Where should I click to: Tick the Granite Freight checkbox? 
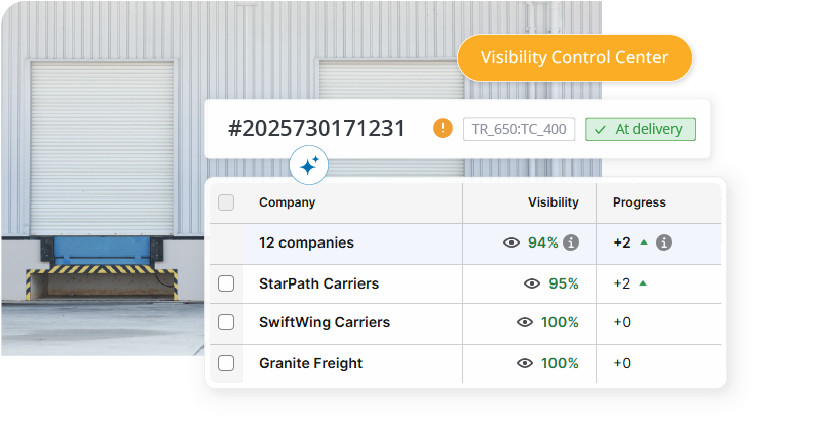coord(226,363)
